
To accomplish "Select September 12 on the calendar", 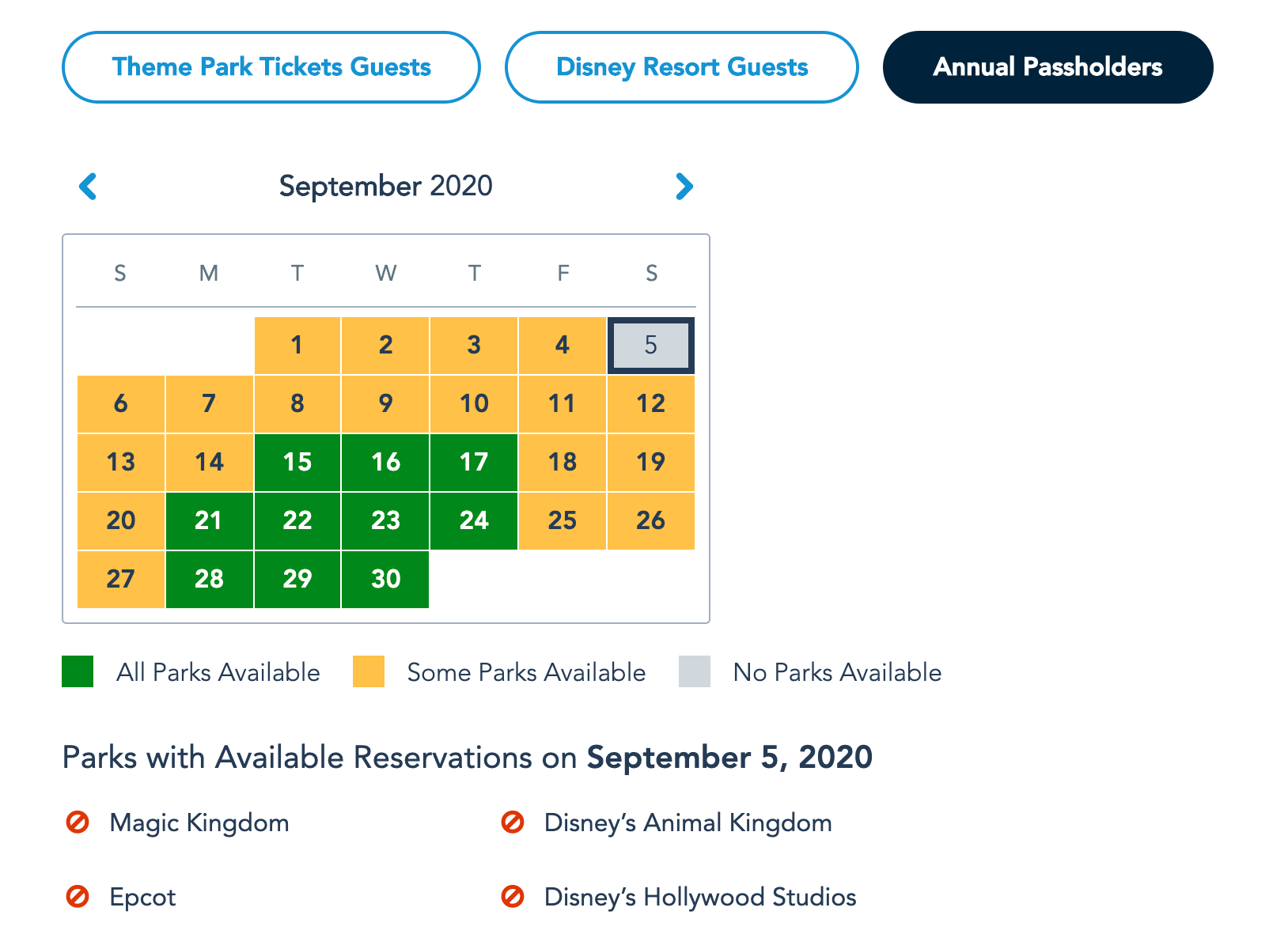I will [x=650, y=404].
